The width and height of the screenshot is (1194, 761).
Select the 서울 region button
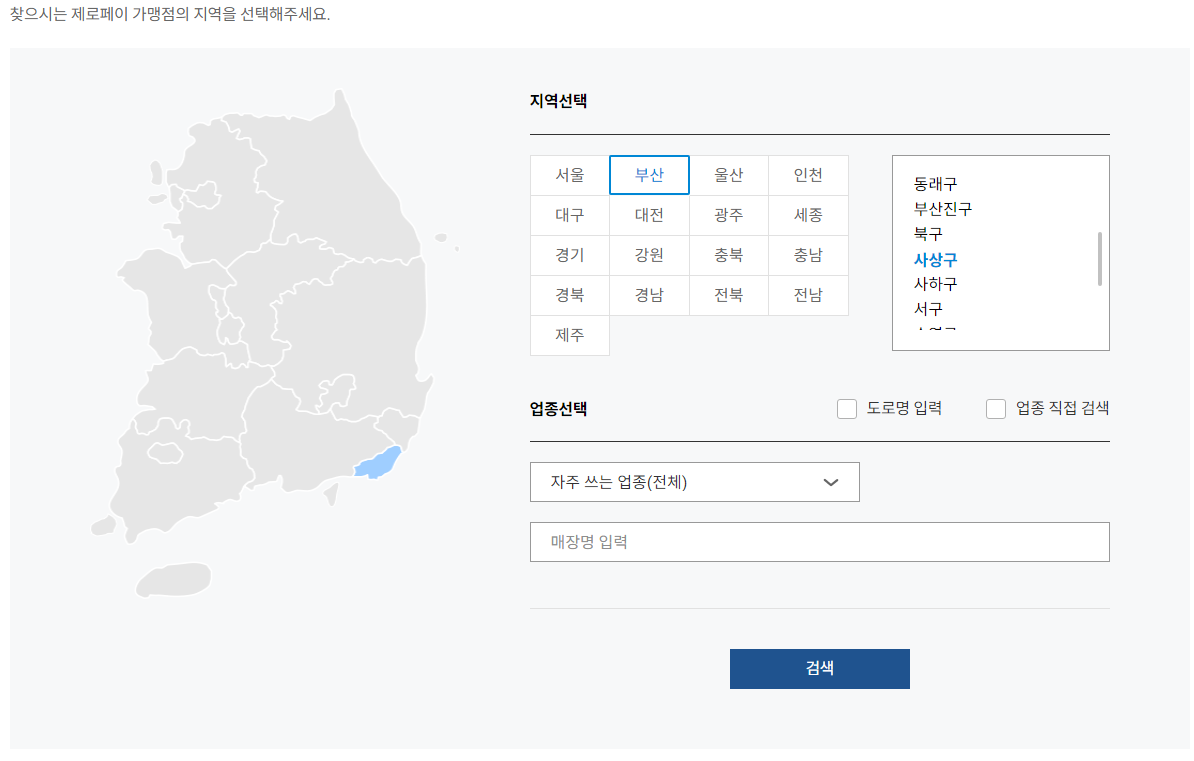[570, 175]
